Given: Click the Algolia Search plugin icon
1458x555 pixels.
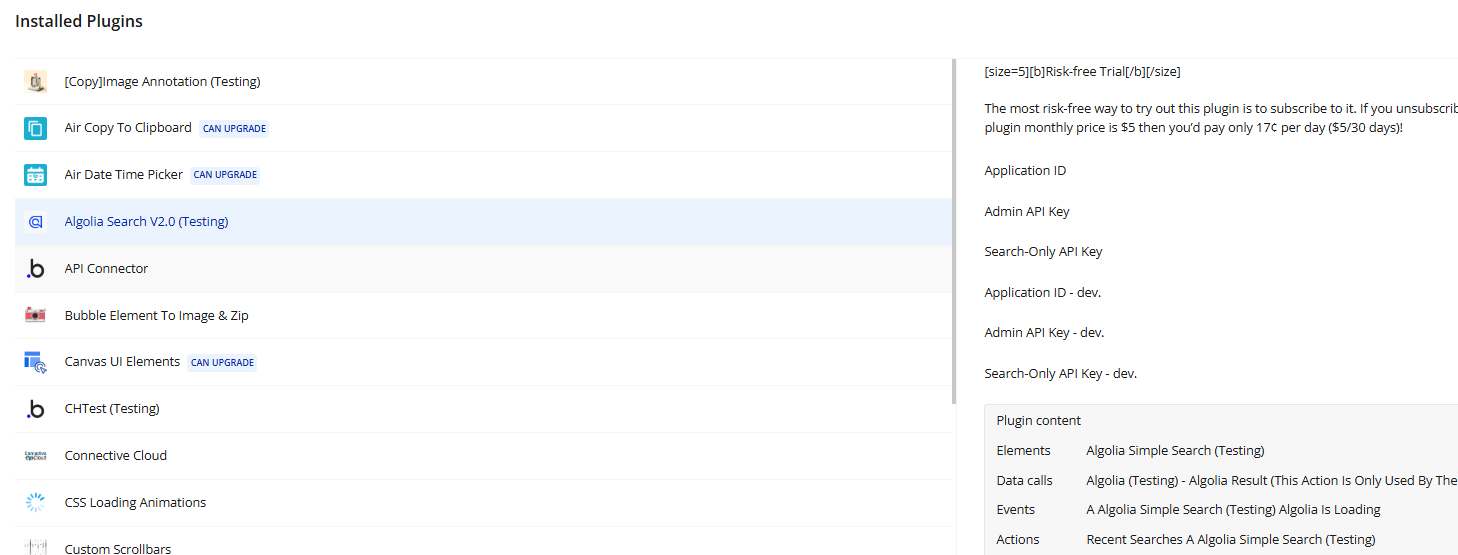Looking at the screenshot, I should [x=36, y=222].
